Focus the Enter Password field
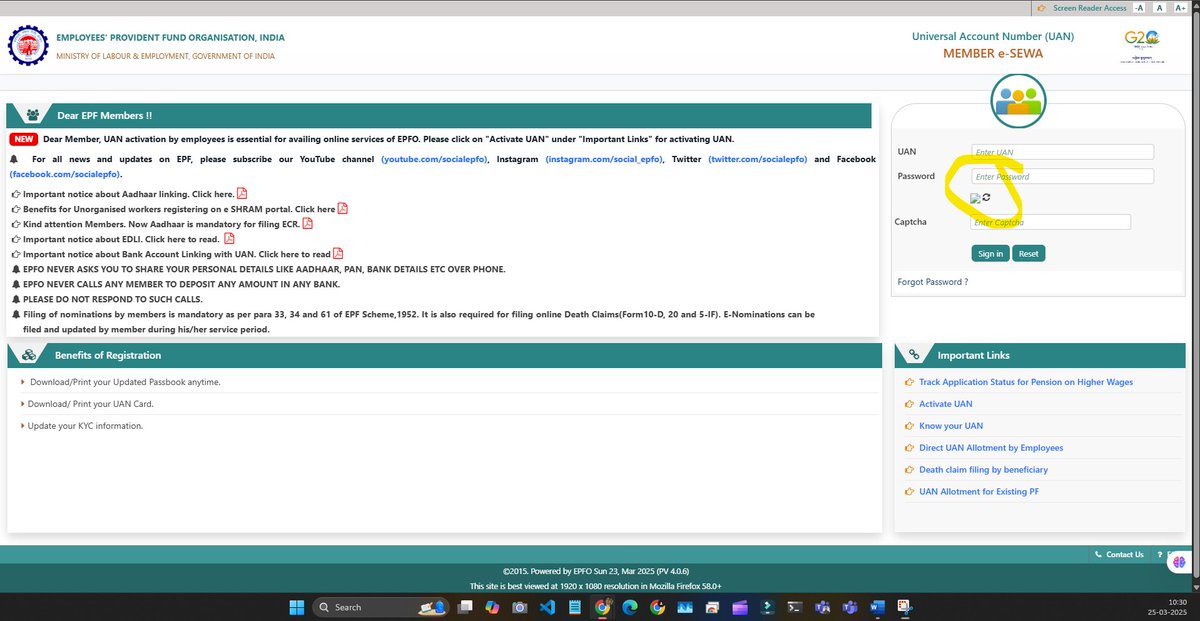 pos(1063,176)
